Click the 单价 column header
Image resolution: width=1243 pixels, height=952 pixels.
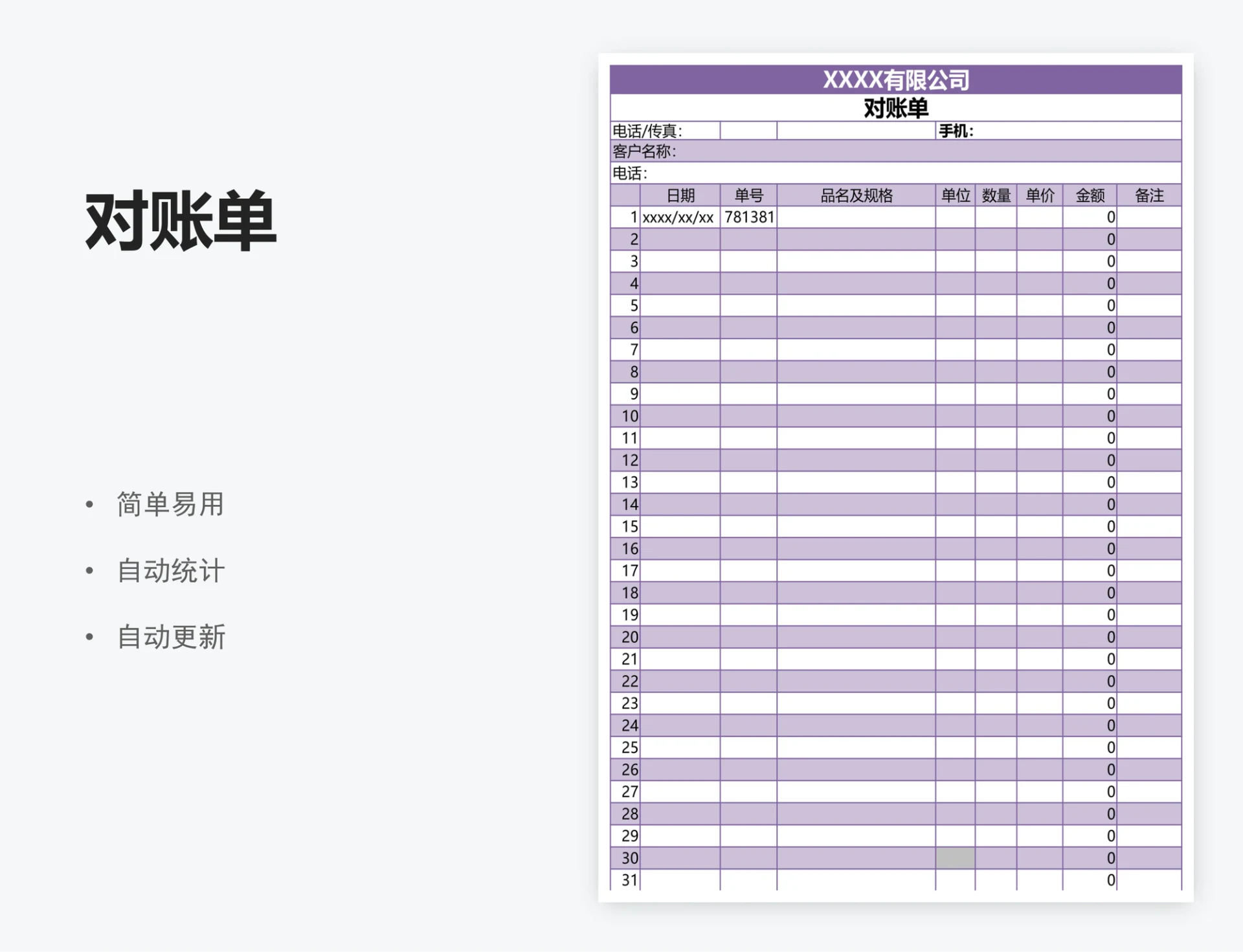pos(1039,195)
